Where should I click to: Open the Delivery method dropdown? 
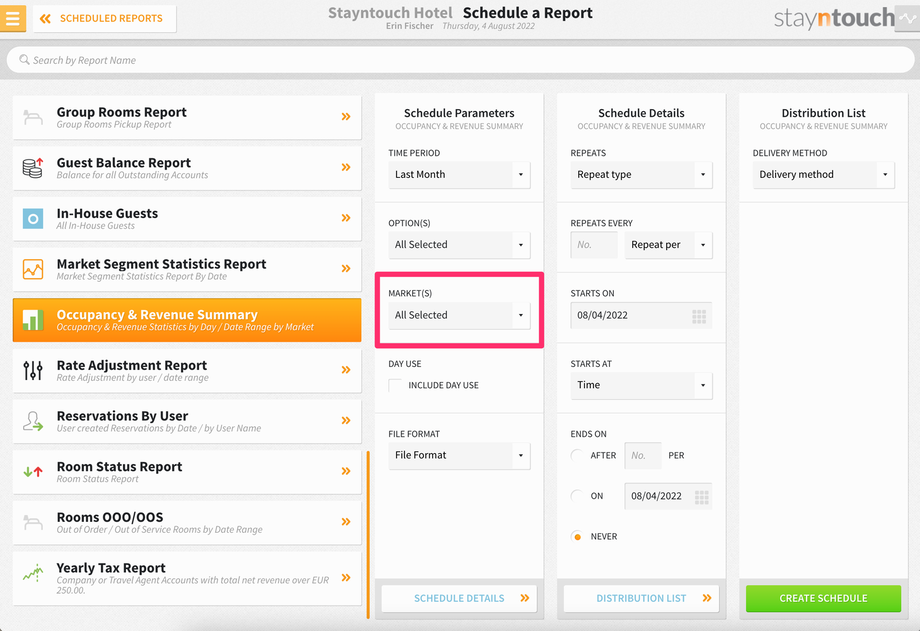824,175
